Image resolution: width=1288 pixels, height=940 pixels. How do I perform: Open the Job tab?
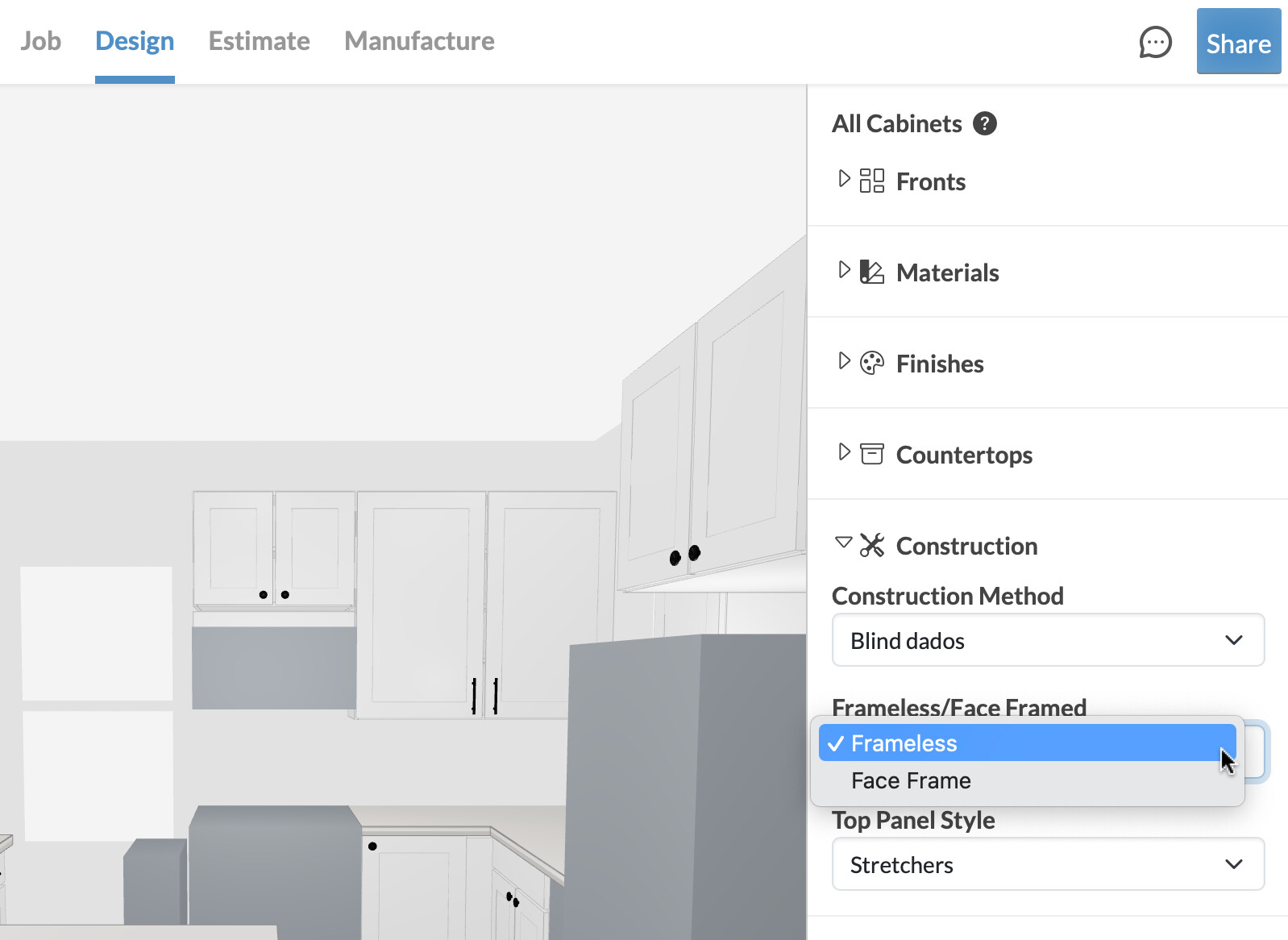click(x=40, y=41)
